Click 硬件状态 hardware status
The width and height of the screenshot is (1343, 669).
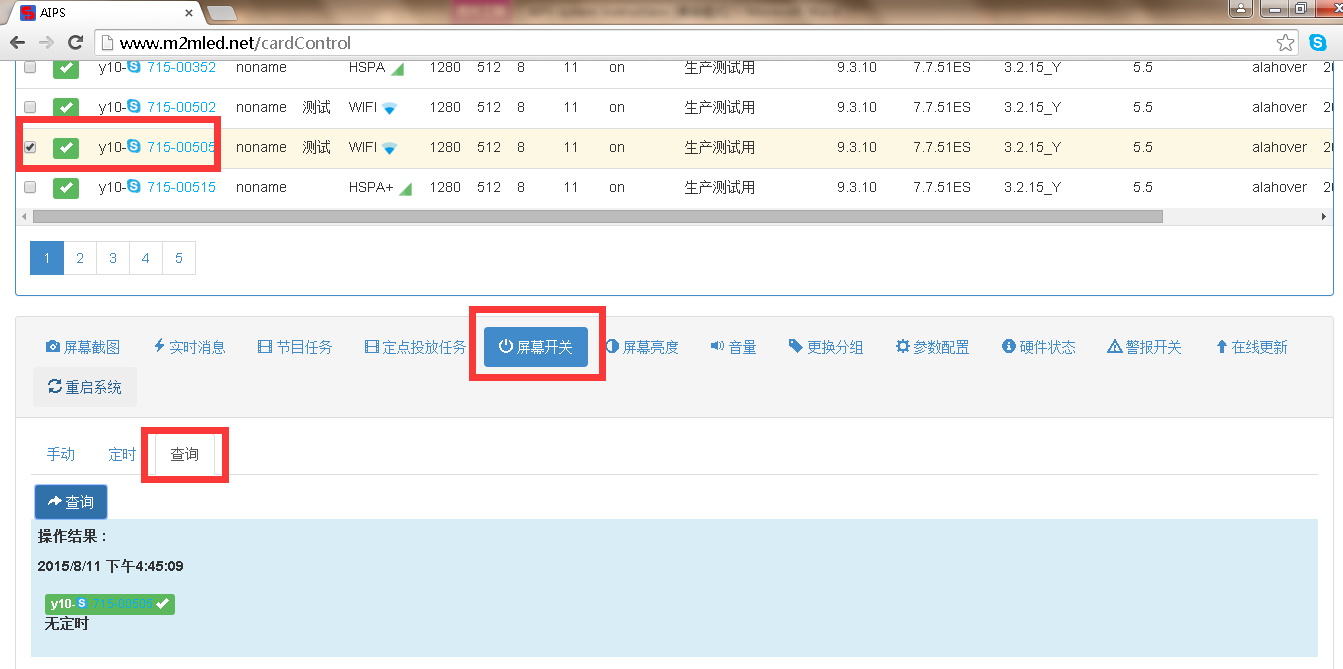click(x=1039, y=347)
